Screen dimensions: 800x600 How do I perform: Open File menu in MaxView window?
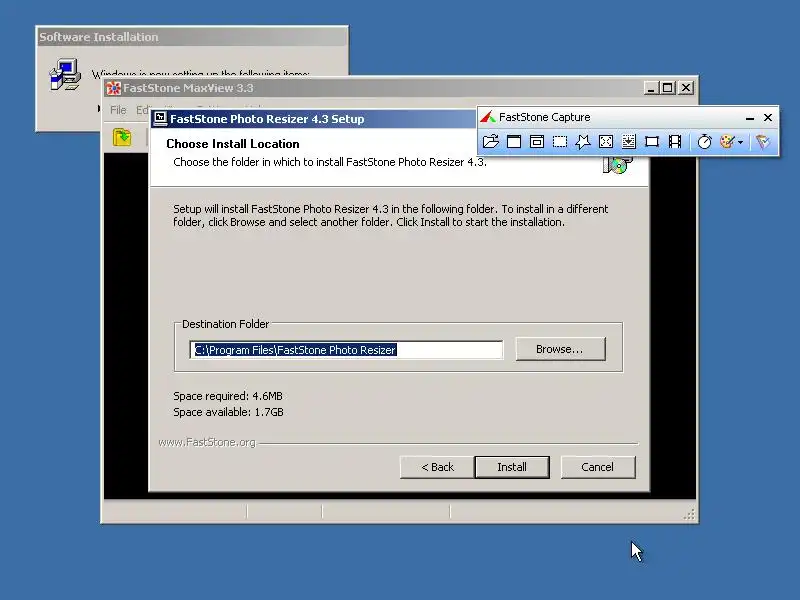118,110
